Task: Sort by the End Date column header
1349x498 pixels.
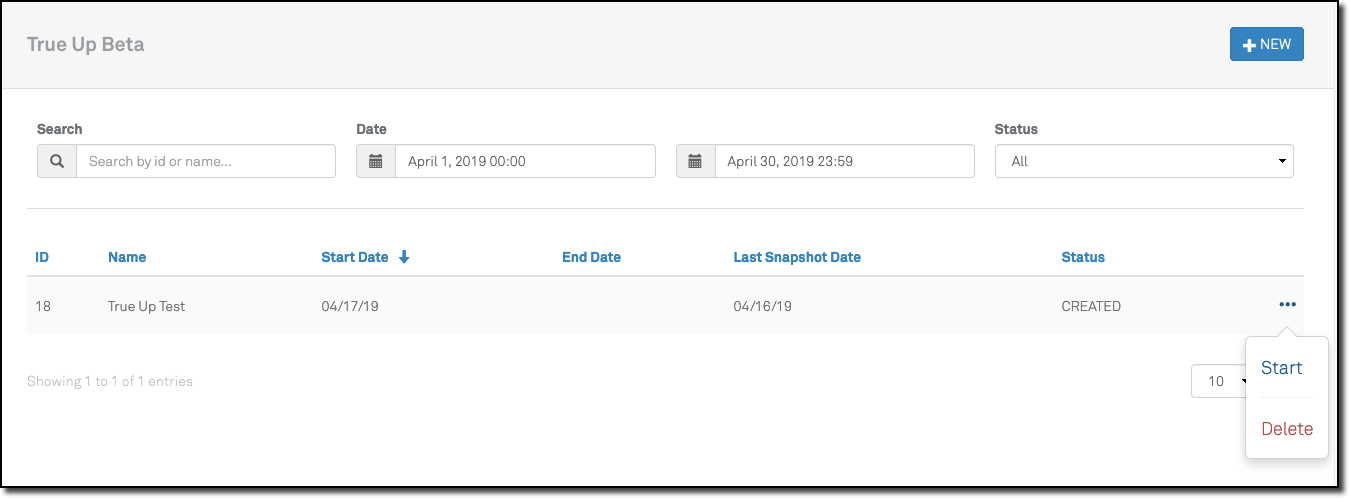Action: 591,257
